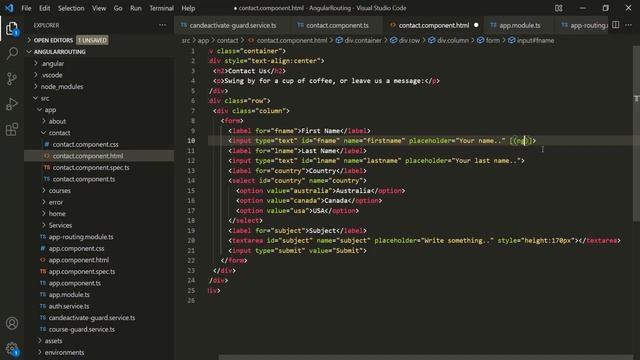Open Terminal menu
Screen dimensions: 640x360
coord(161,8)
